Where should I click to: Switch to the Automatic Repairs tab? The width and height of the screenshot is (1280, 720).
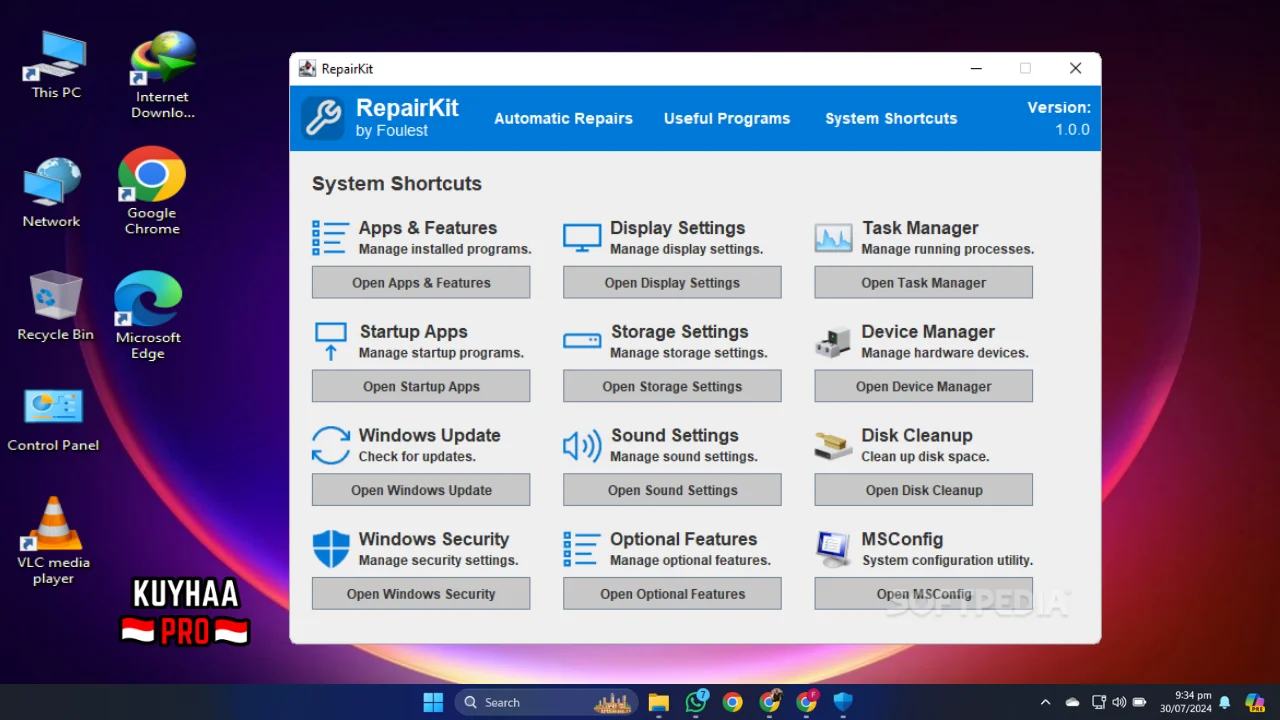tap(563, 118)
